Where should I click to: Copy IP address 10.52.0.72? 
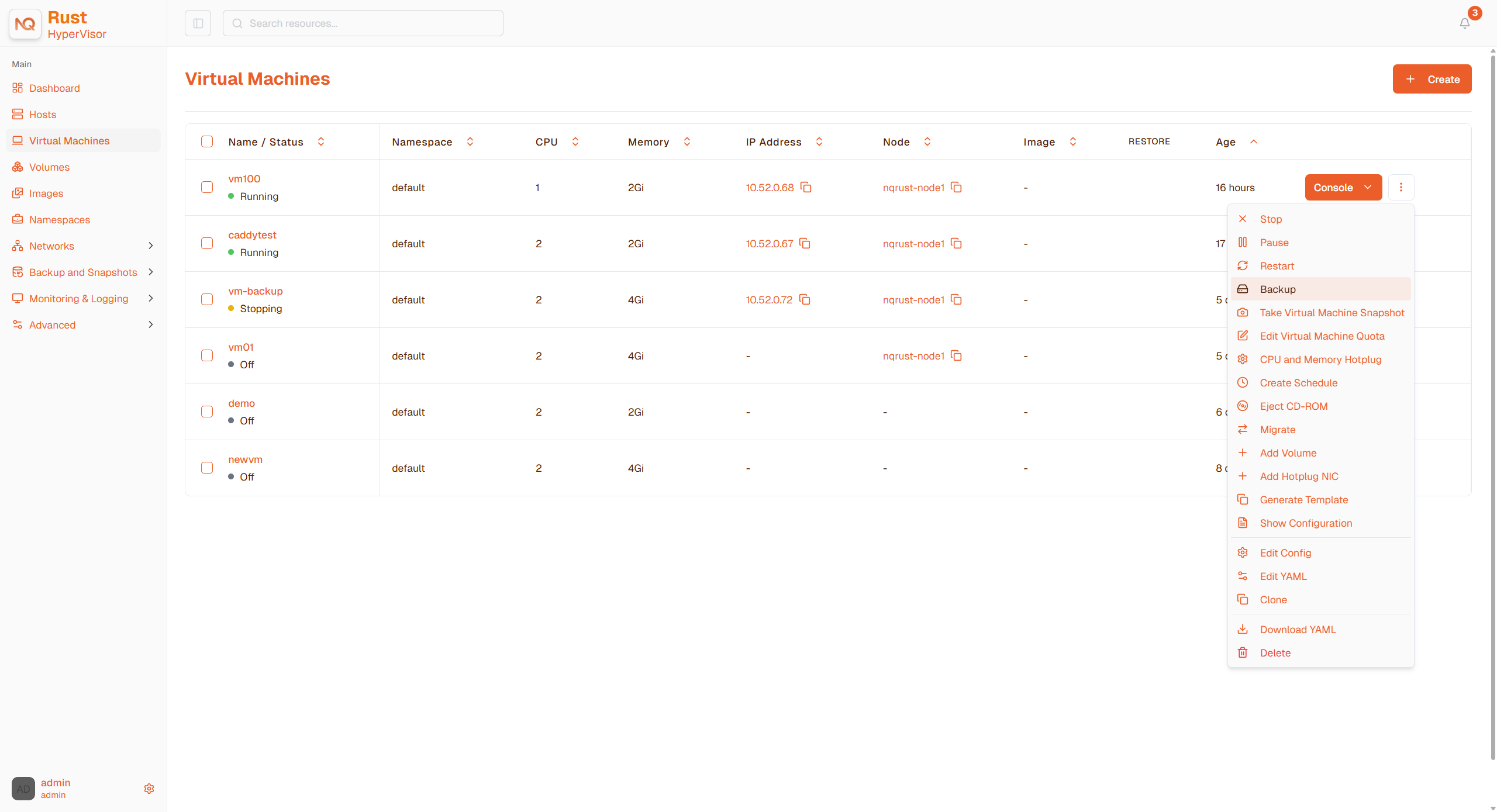tap(805, 300)
